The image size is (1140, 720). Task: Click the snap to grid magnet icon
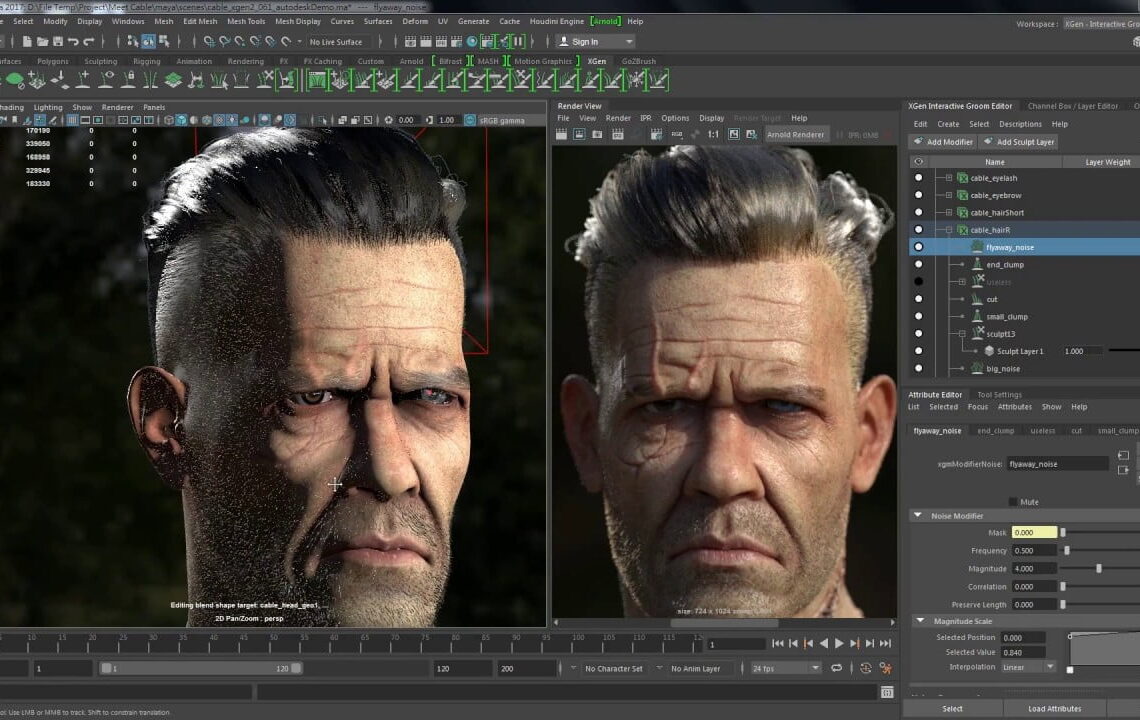(207, 41)
